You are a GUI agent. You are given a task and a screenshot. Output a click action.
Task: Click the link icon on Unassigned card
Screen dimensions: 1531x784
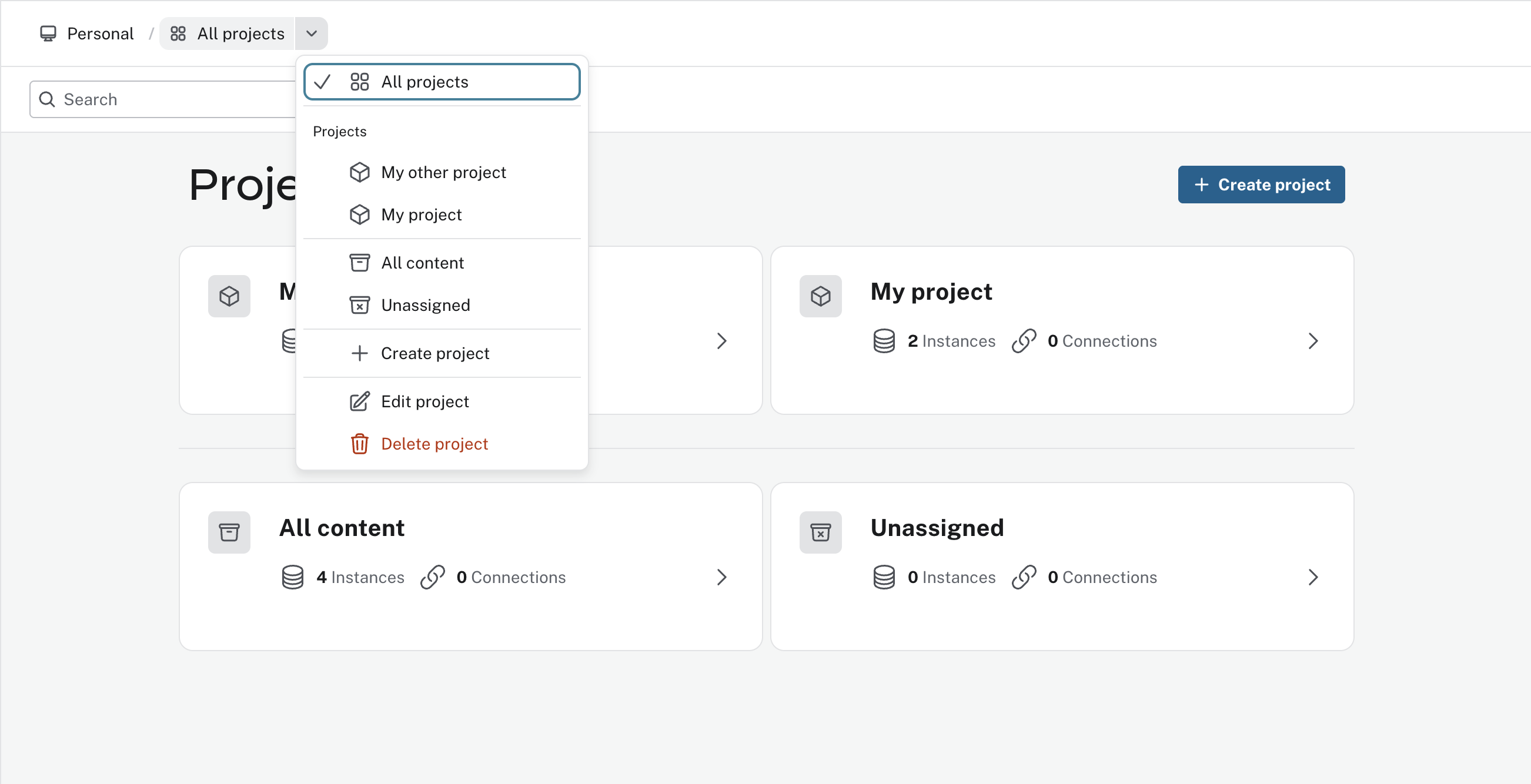(1024, 577)
